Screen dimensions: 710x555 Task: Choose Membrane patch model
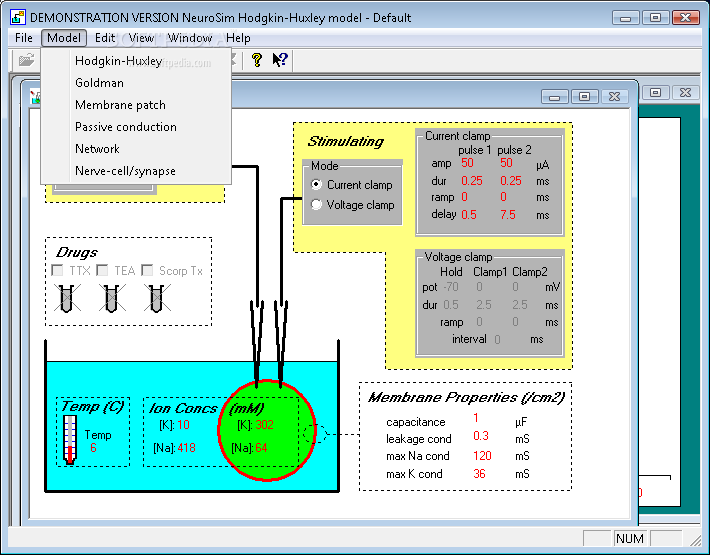(x=136, y=105)
